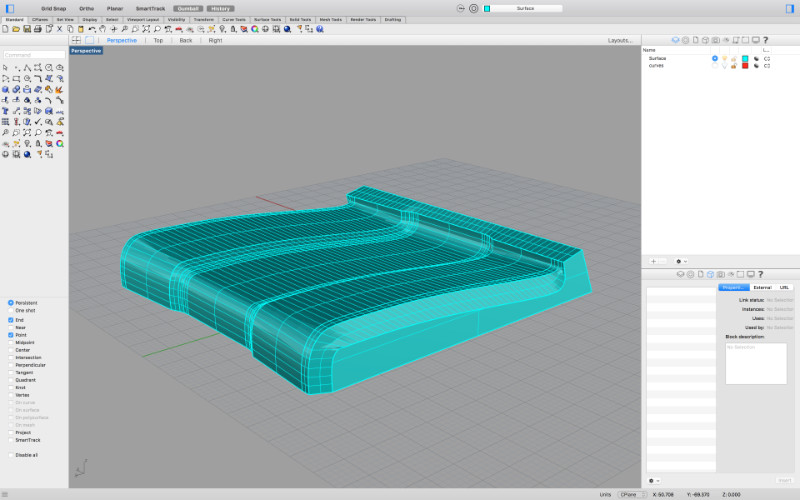Toggle the History button
The image size is (800, 500).
click(x=220, y=9)
